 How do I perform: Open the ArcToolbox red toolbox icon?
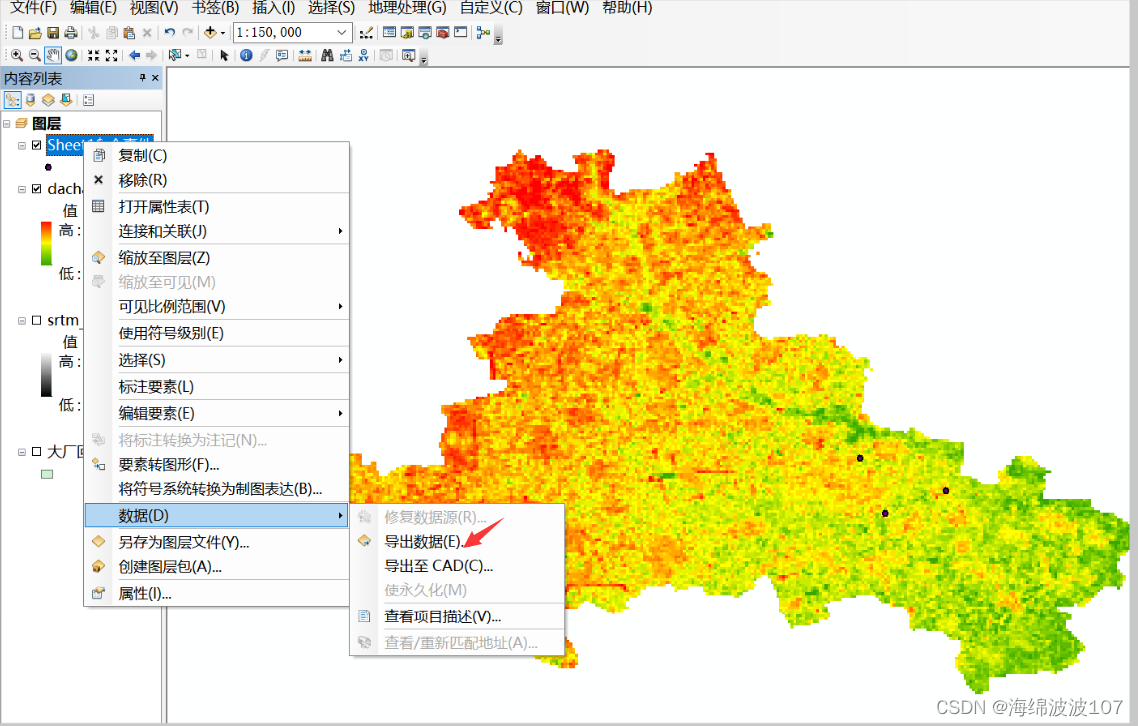(x=443, y=33)
